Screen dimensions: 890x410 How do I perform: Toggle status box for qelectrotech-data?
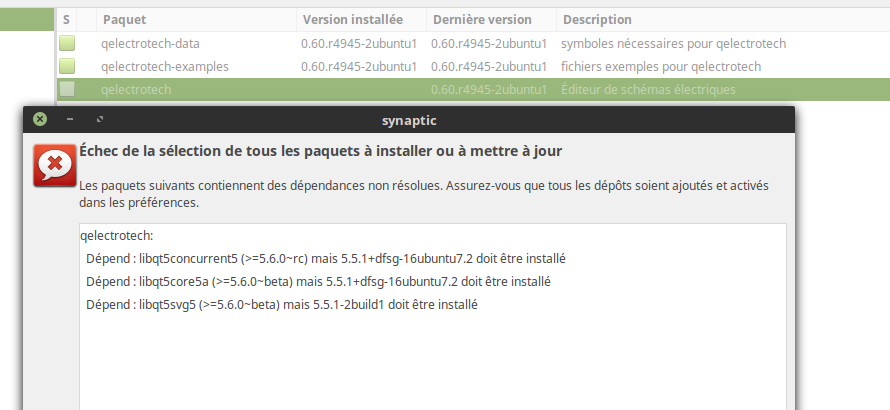coord(67,43)
